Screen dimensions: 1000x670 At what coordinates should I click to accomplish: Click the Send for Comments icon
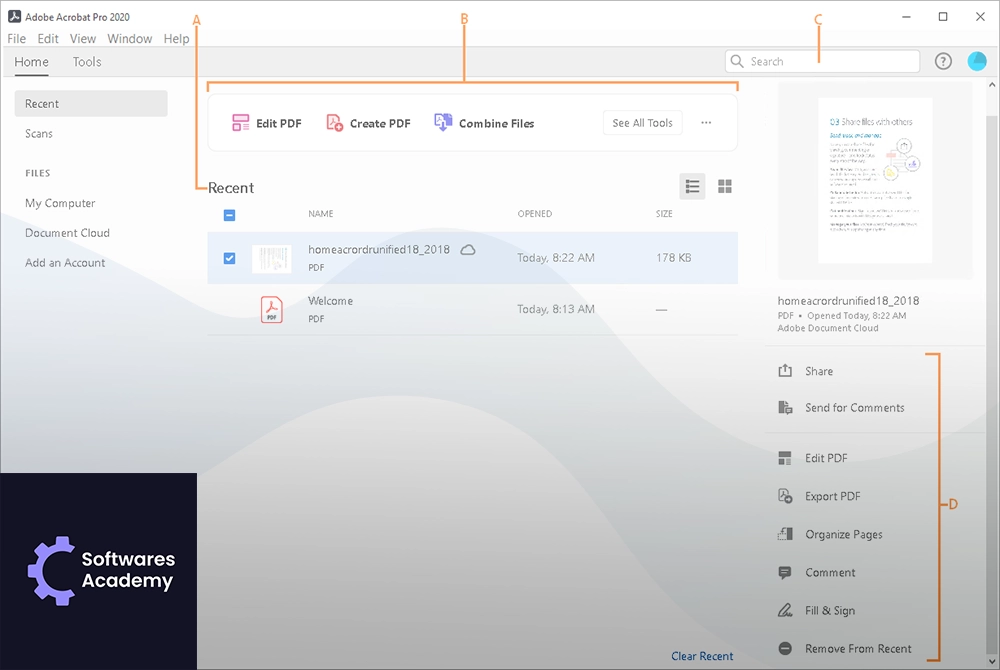tap(785, 407)
